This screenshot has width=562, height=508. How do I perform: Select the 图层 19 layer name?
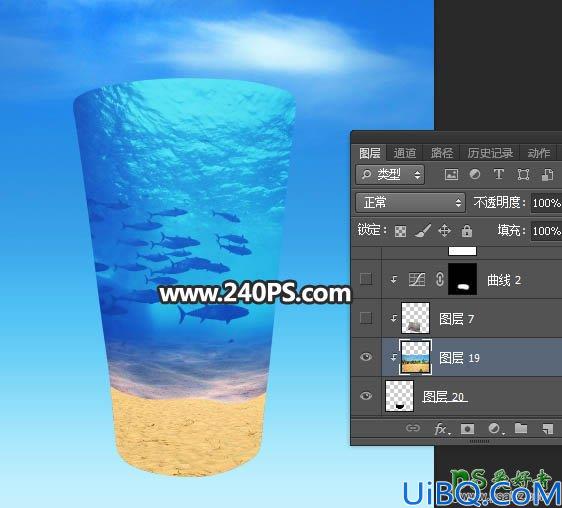[x=459, y=358]
